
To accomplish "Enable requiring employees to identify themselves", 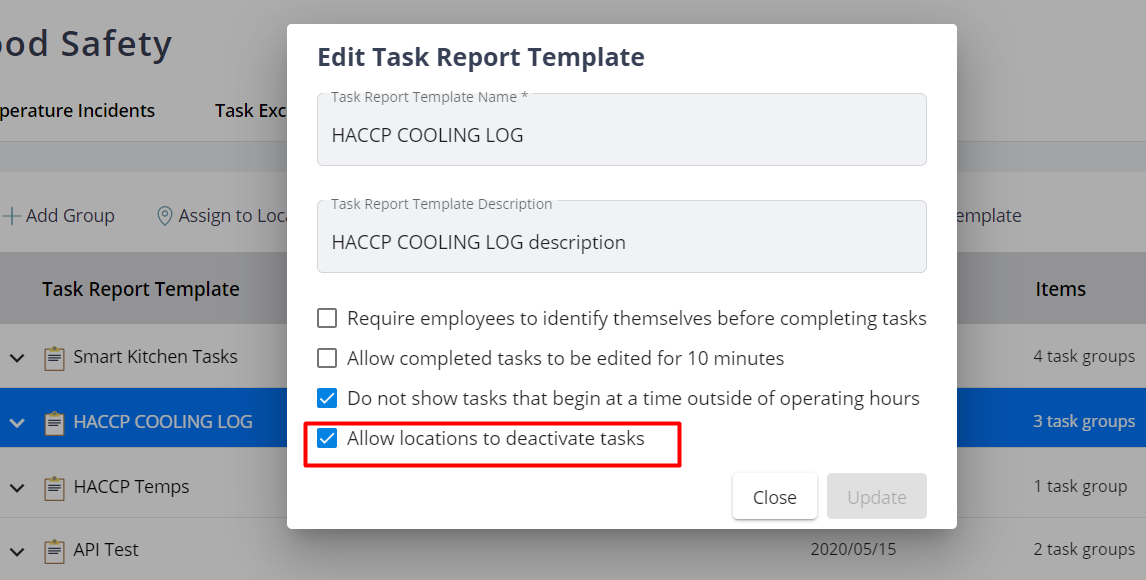I will (x=327, y=319).
